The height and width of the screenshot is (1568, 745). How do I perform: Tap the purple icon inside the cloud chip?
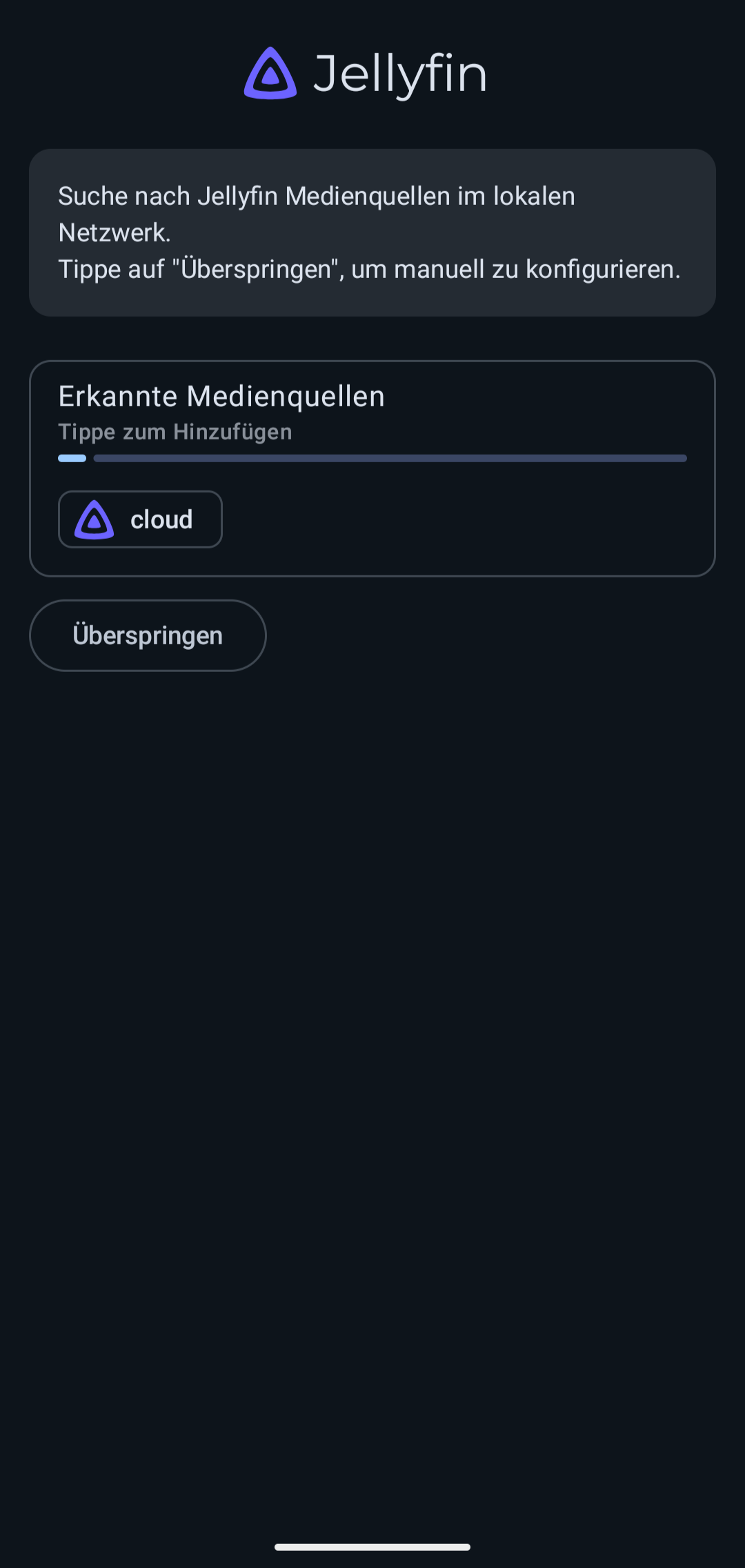point(94,519)
